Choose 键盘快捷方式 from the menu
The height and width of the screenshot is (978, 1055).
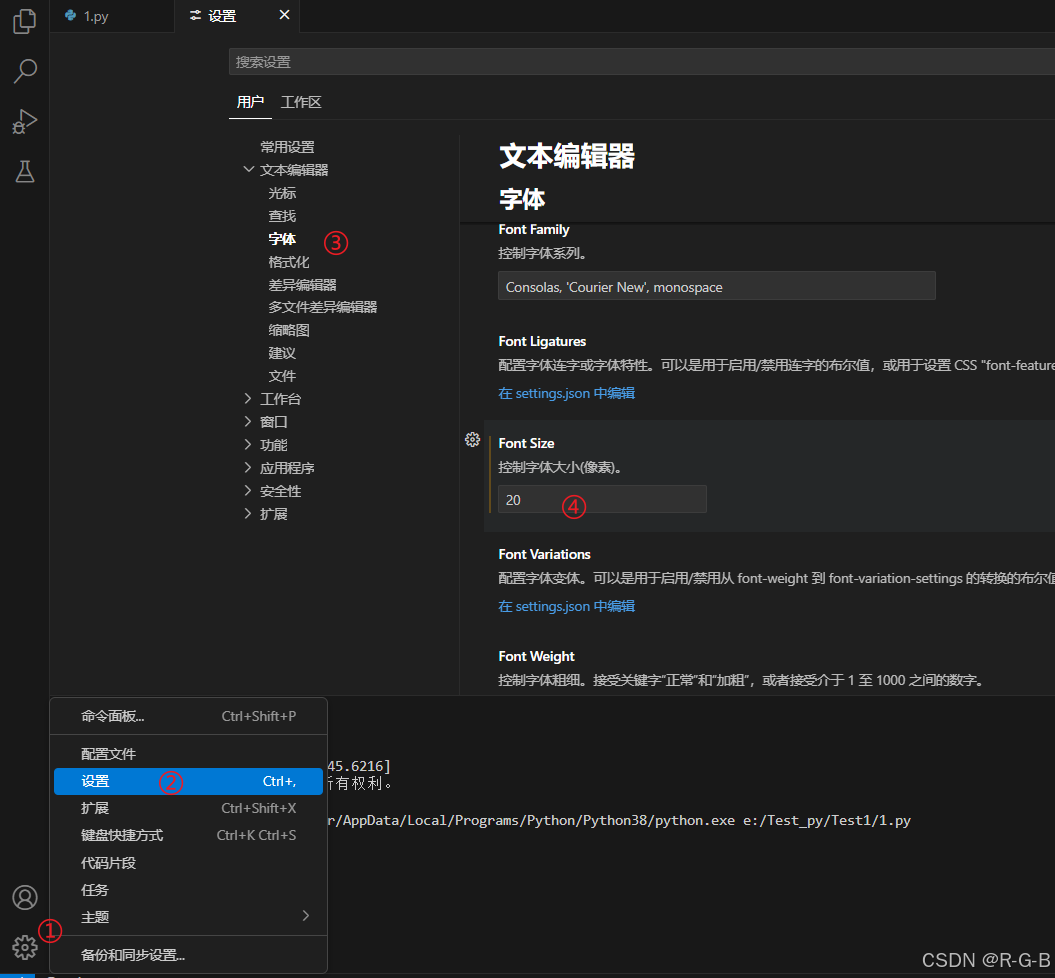[188, 835]
